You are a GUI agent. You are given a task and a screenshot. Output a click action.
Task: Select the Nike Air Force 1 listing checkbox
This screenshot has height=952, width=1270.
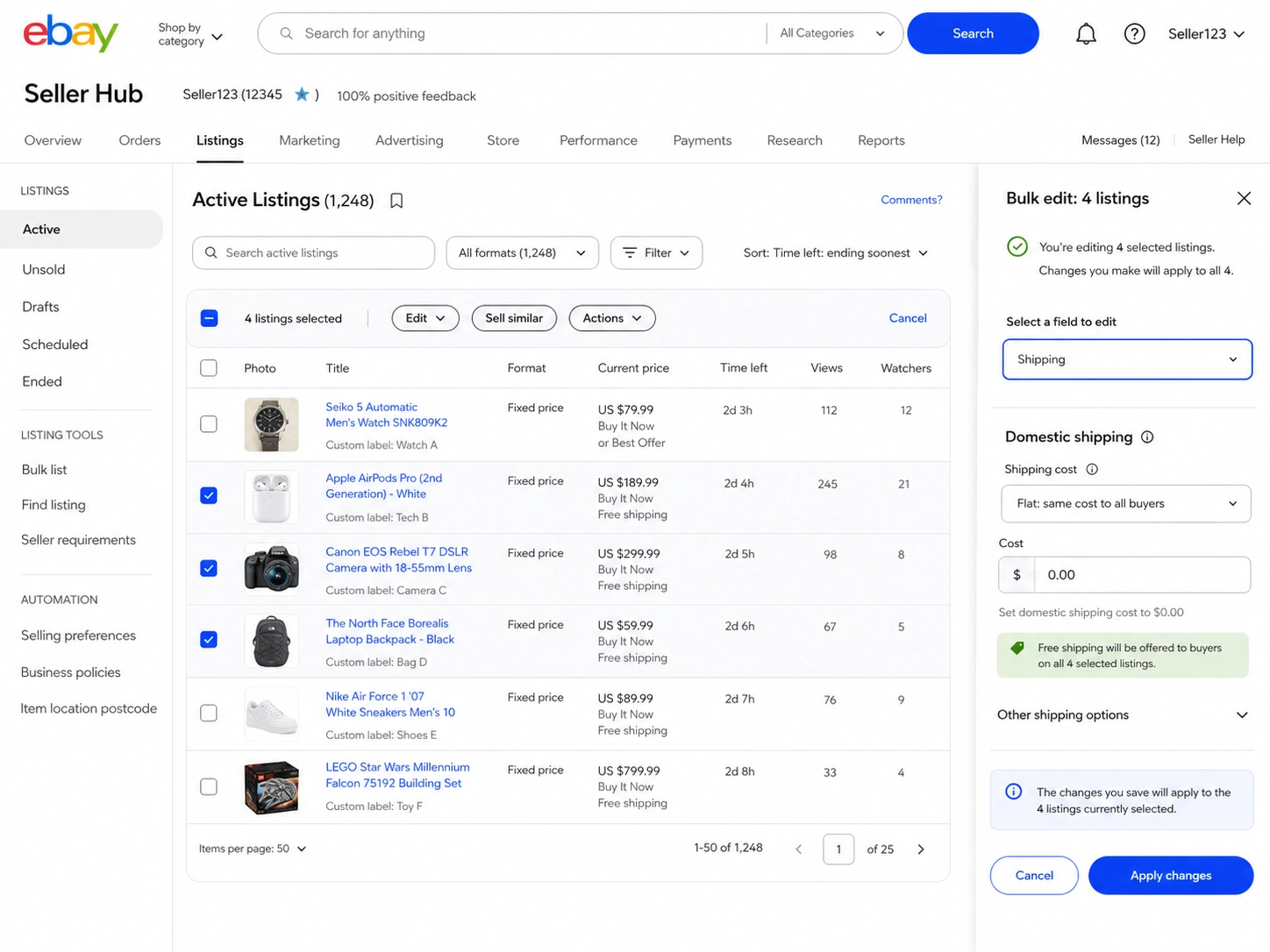pyautogui.click(x=209, y=714)
